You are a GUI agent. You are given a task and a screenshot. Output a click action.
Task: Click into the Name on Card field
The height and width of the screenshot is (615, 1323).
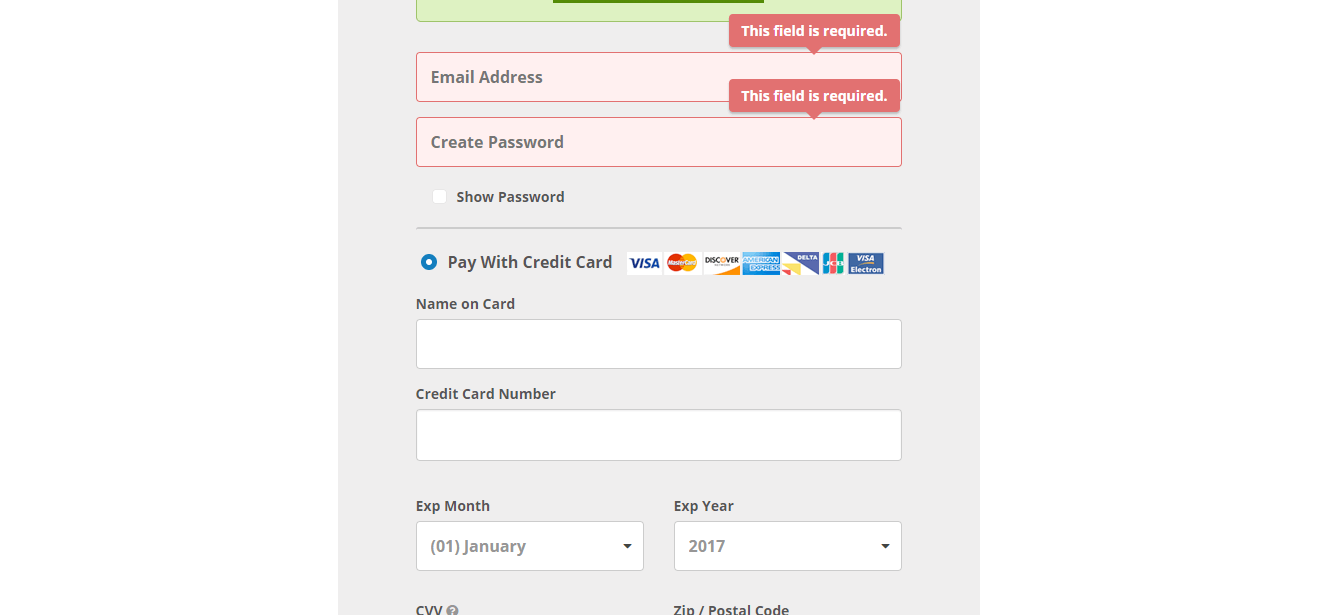658,344
